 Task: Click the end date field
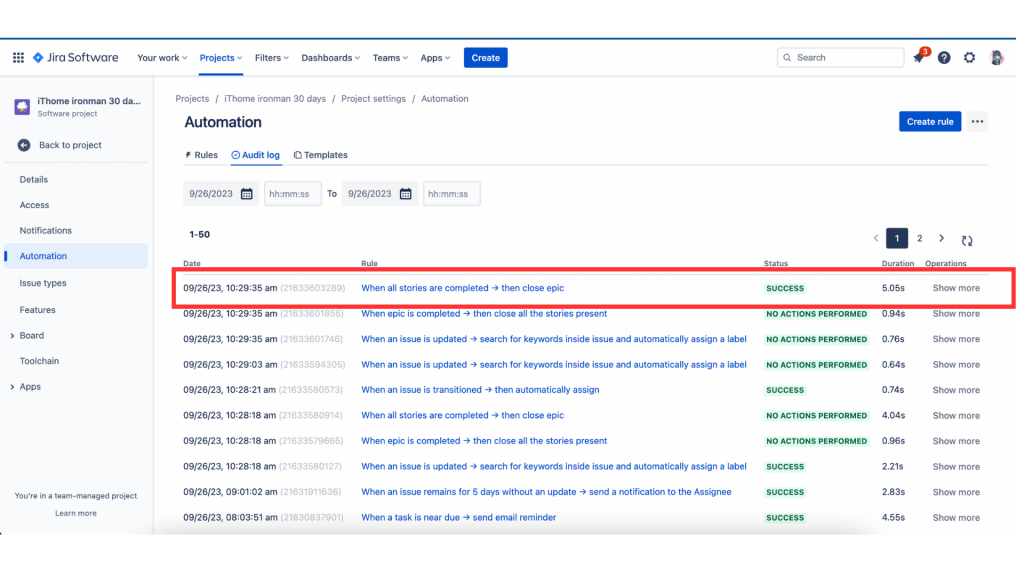pyautogui.click(x=380, y=194)
